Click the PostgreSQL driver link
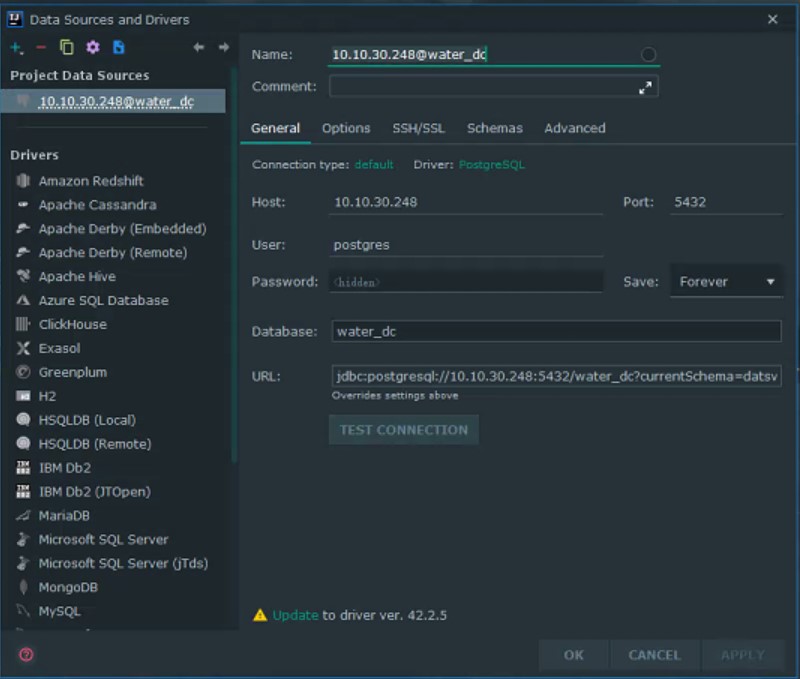This screenshot has height=679, width=800. pyautogui.click(x=491, y=165)
